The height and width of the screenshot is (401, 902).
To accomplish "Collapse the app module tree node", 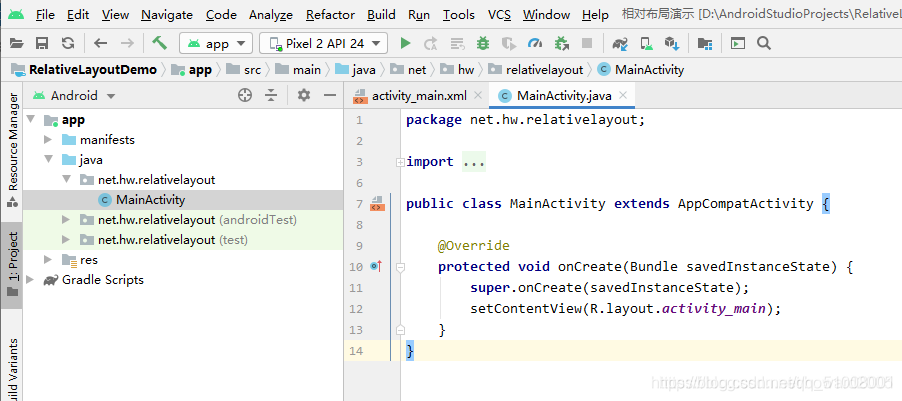I will pos(30,120).
